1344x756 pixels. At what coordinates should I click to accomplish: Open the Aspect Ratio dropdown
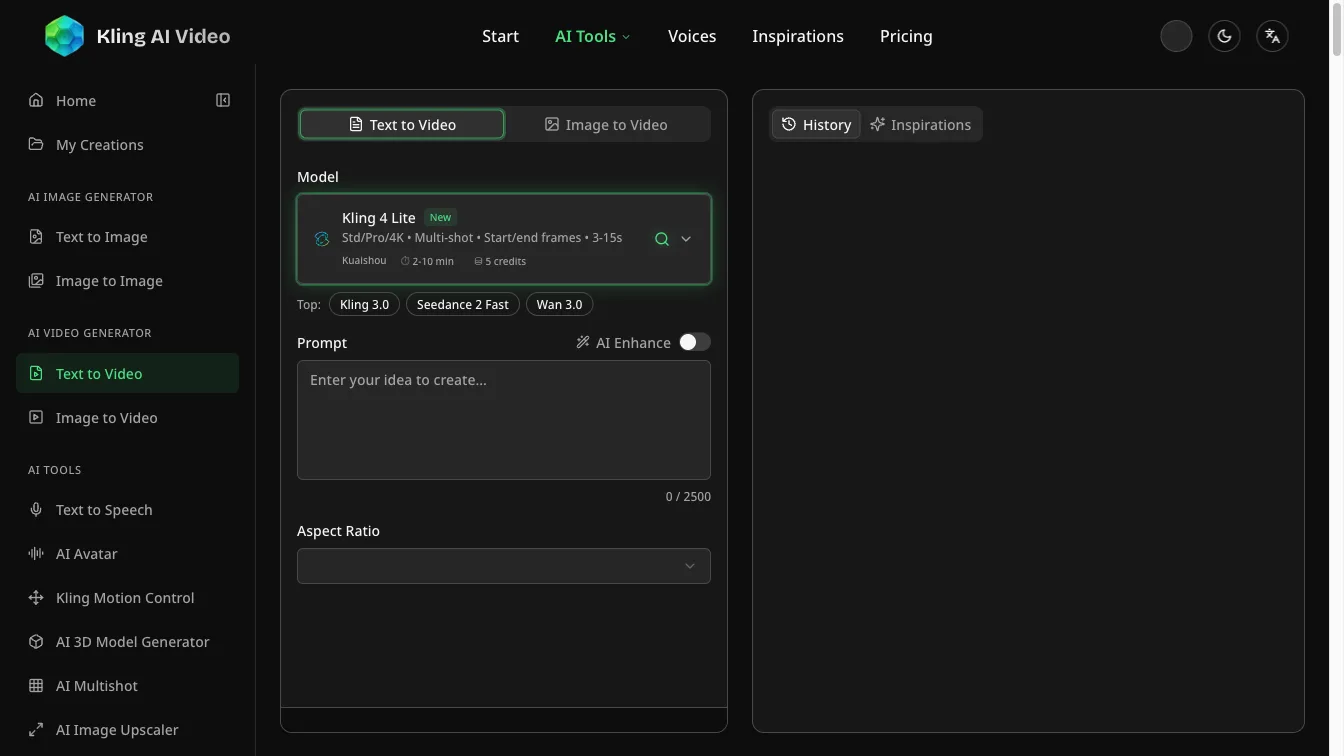coord(504,566)
